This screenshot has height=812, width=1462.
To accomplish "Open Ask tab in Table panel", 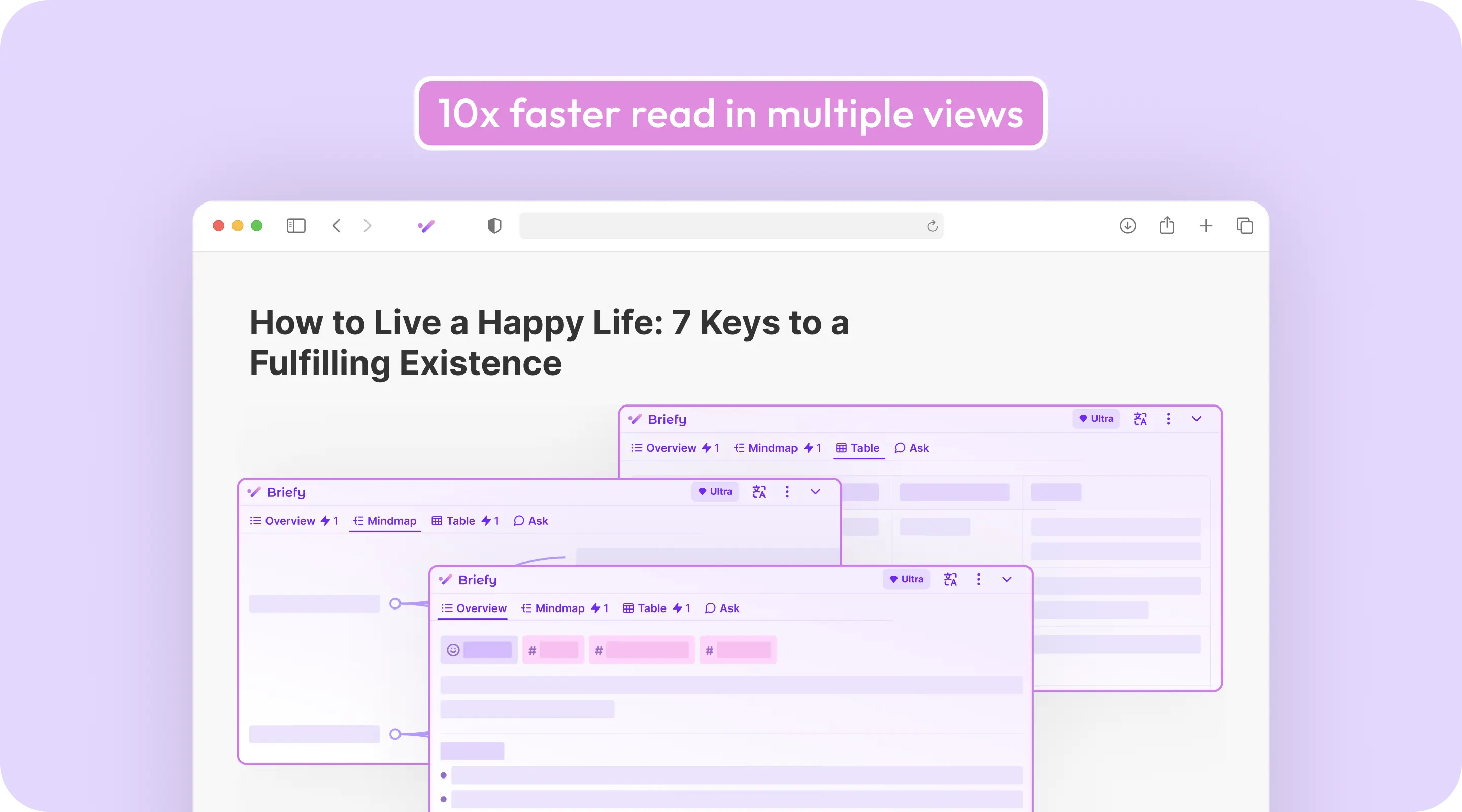I will [912, 448].
